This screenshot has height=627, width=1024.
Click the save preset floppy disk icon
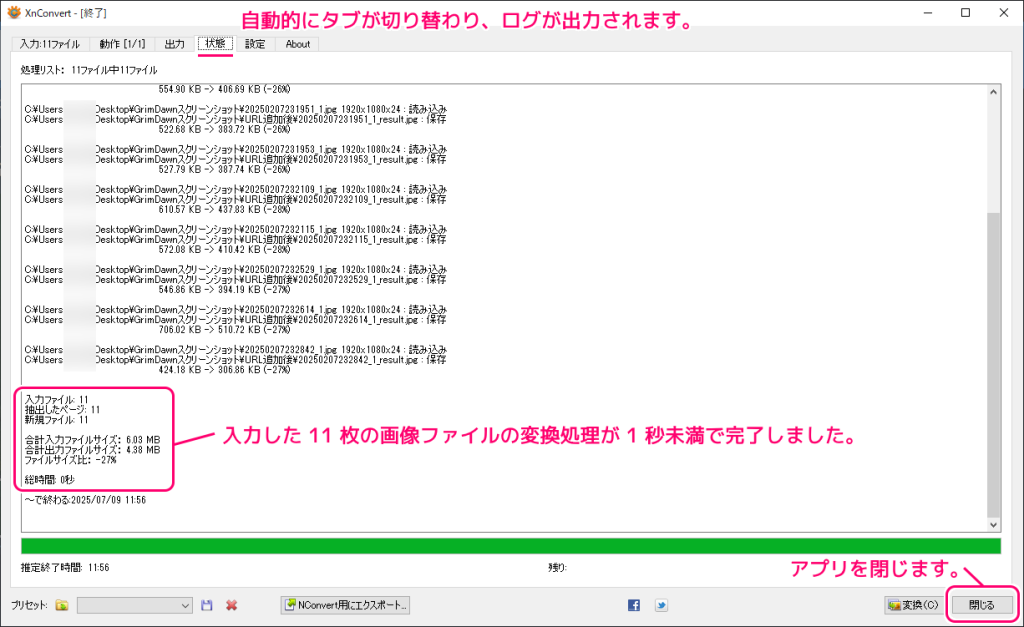click(x=207, y=605)
